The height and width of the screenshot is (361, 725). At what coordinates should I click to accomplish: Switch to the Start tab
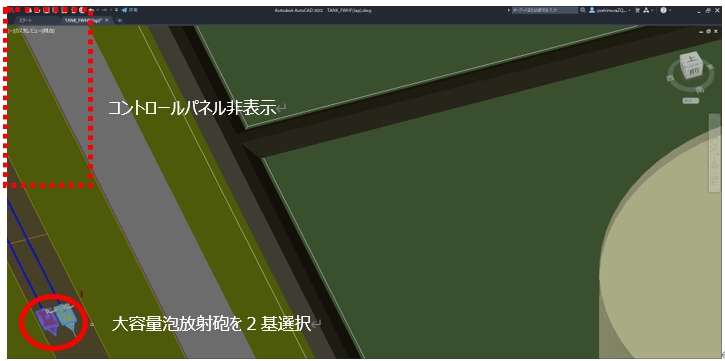tap(25, 20)
